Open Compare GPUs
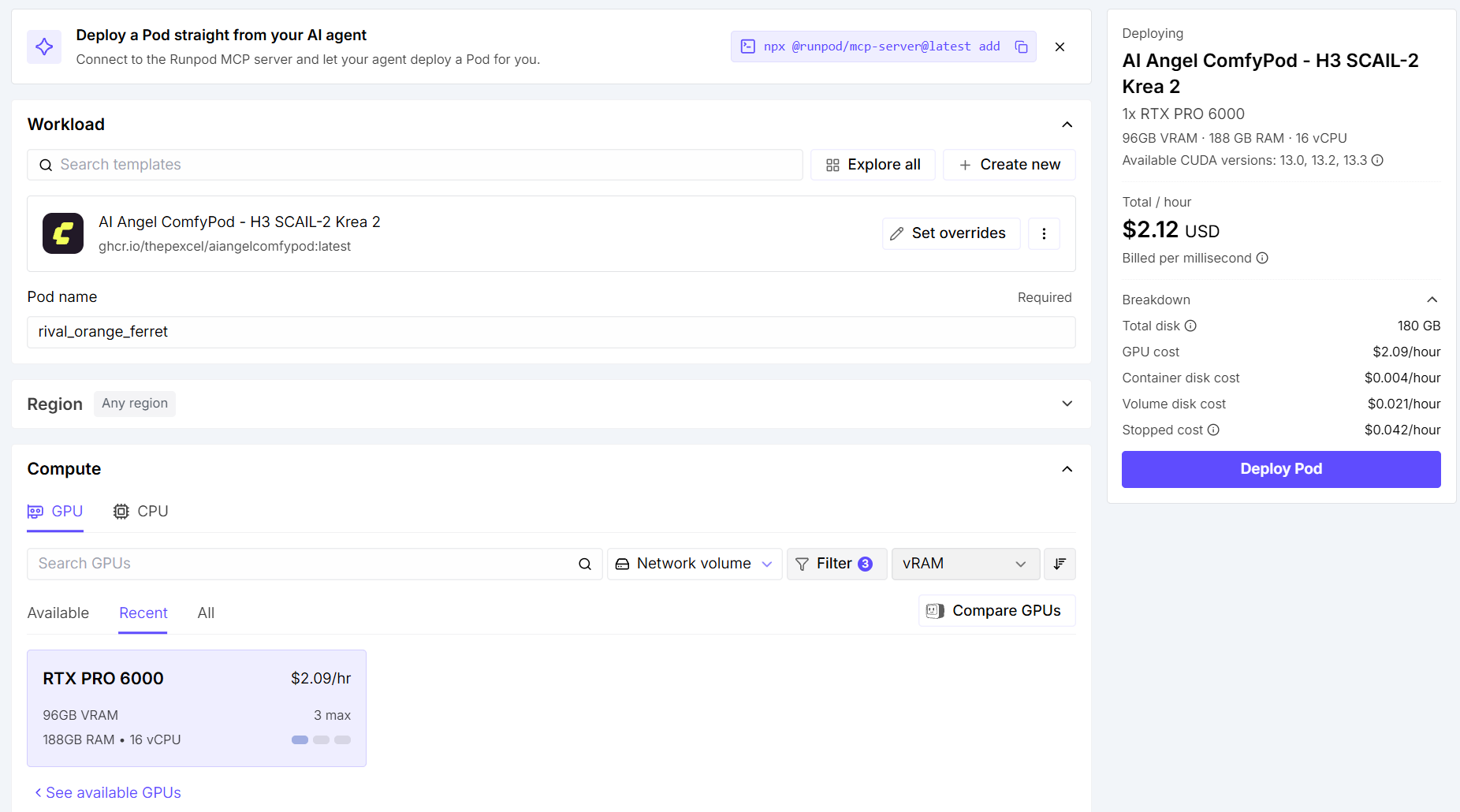Viewport: 1460px width, 812px height. pos(996,611)
